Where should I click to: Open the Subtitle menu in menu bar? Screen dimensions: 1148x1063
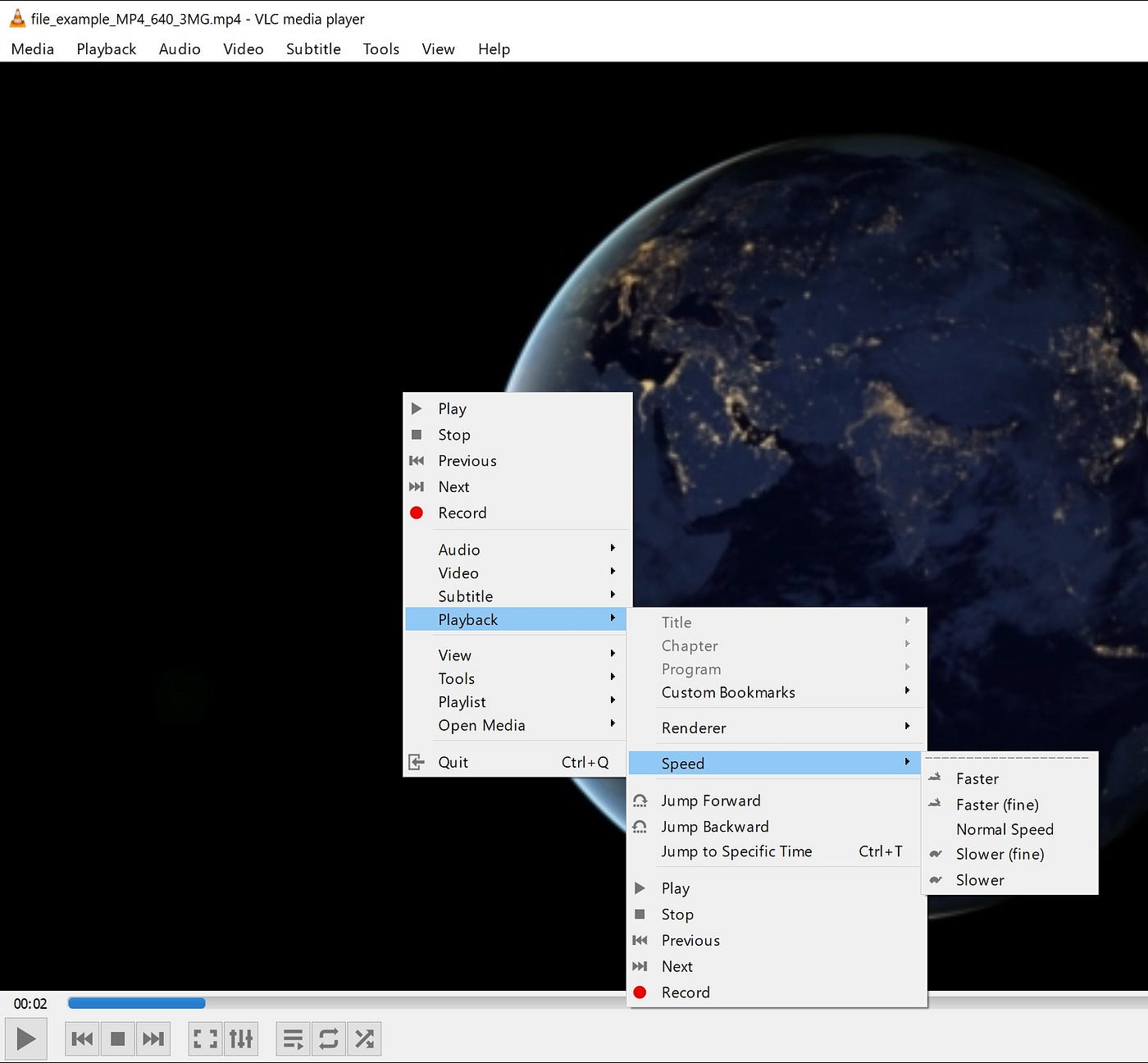tap(313, 49)
